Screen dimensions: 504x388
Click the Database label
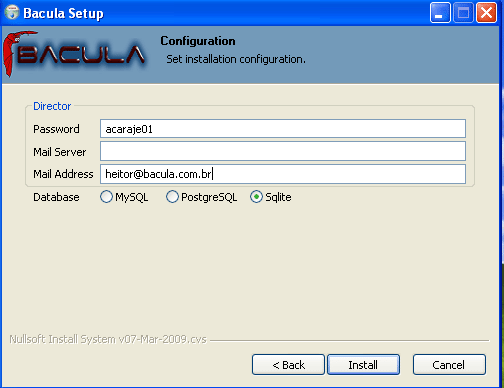(x=56, y=197)
